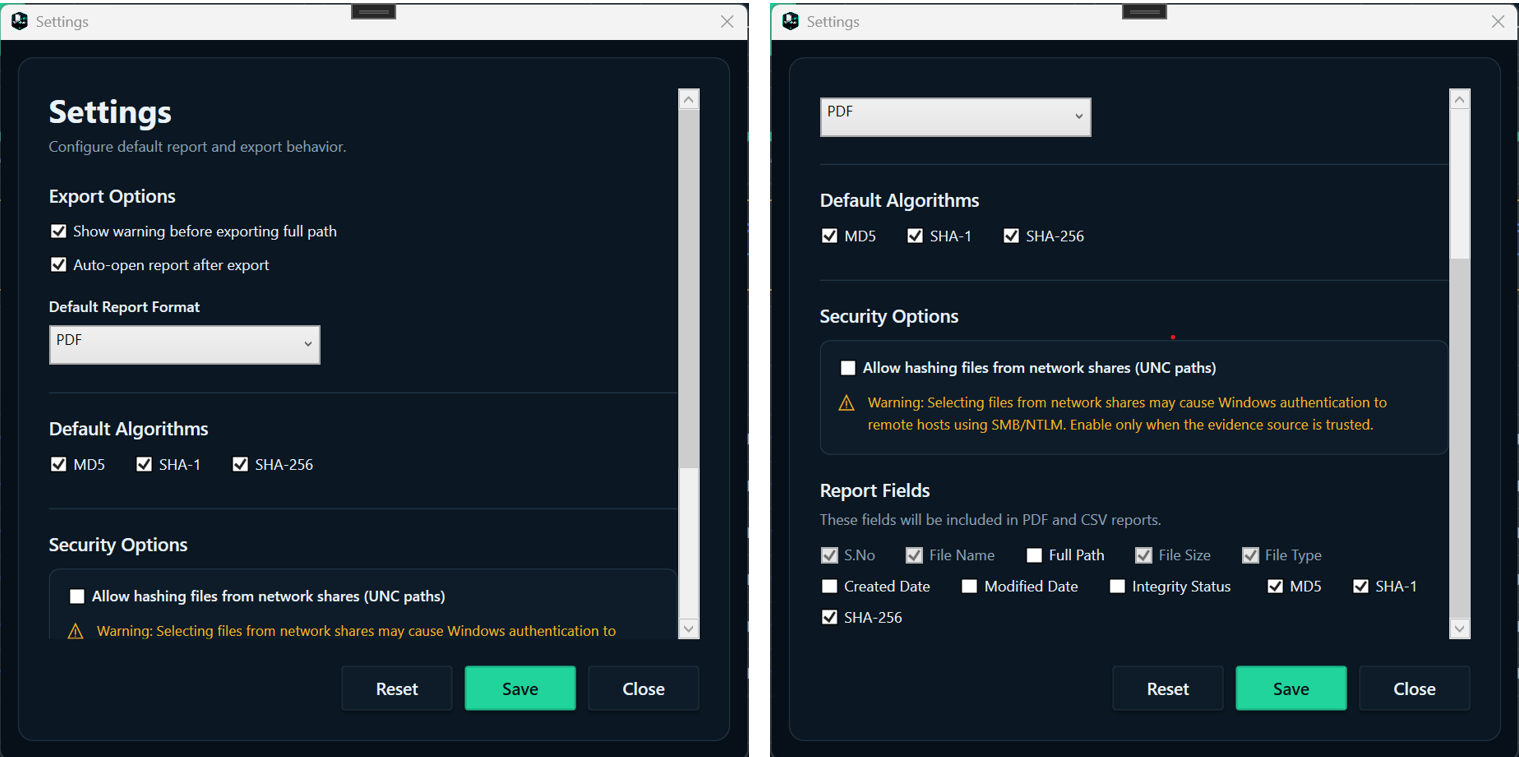The height and width of the screenshot is (757, 1519).
Task: Uncheck MD5 in Report Fields
Action: [x=1275, y=586]
